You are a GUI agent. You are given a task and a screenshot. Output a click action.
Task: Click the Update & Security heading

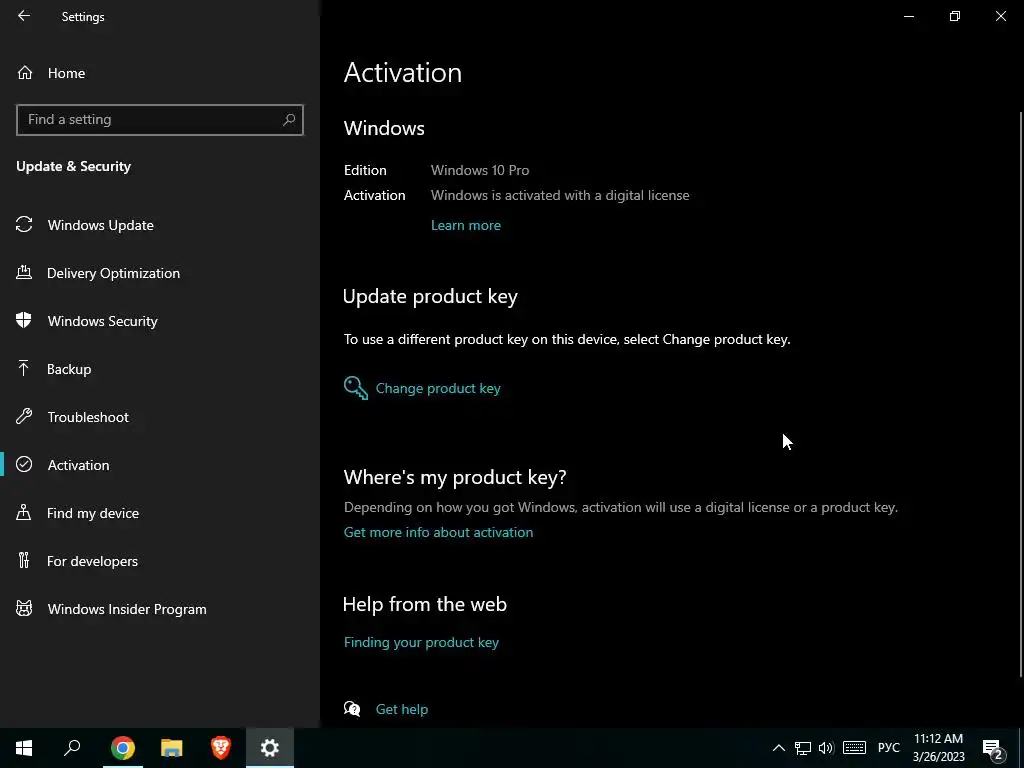[73, 166]
